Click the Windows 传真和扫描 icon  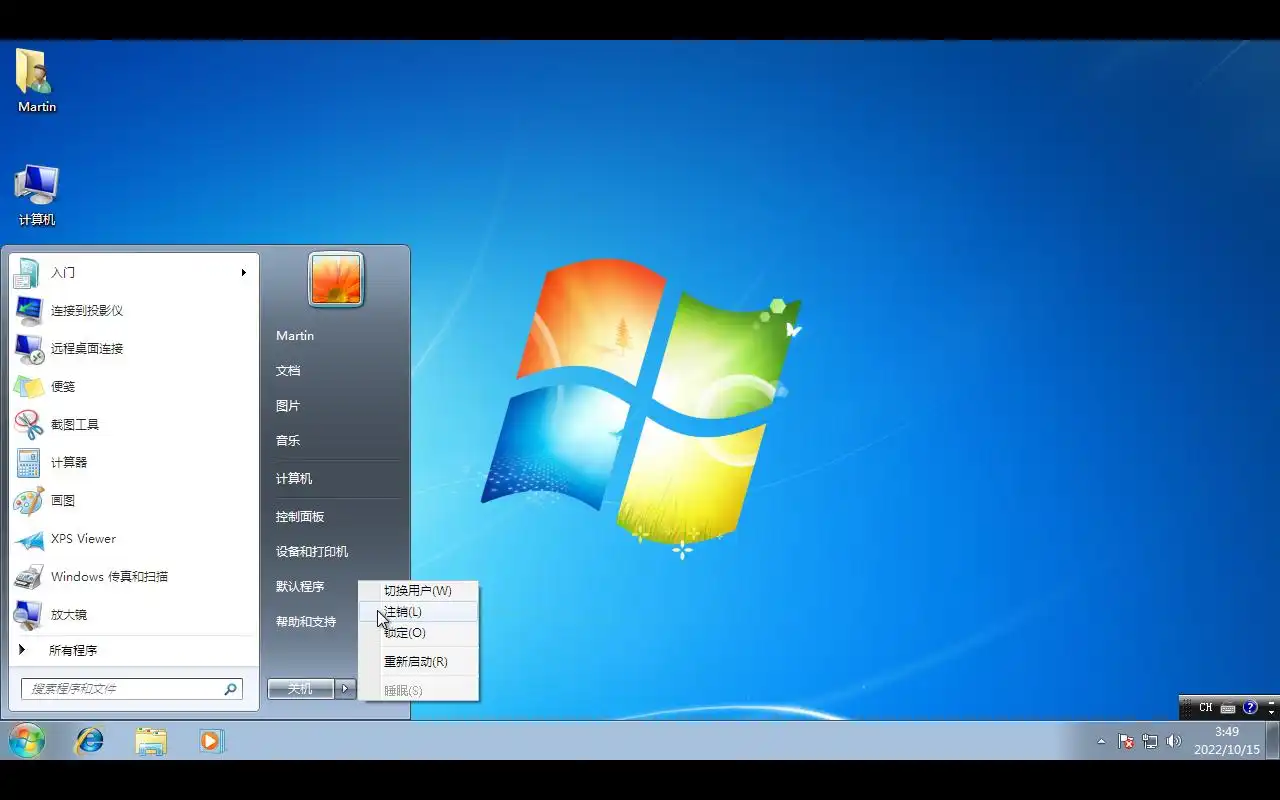[x=28, y=576]
